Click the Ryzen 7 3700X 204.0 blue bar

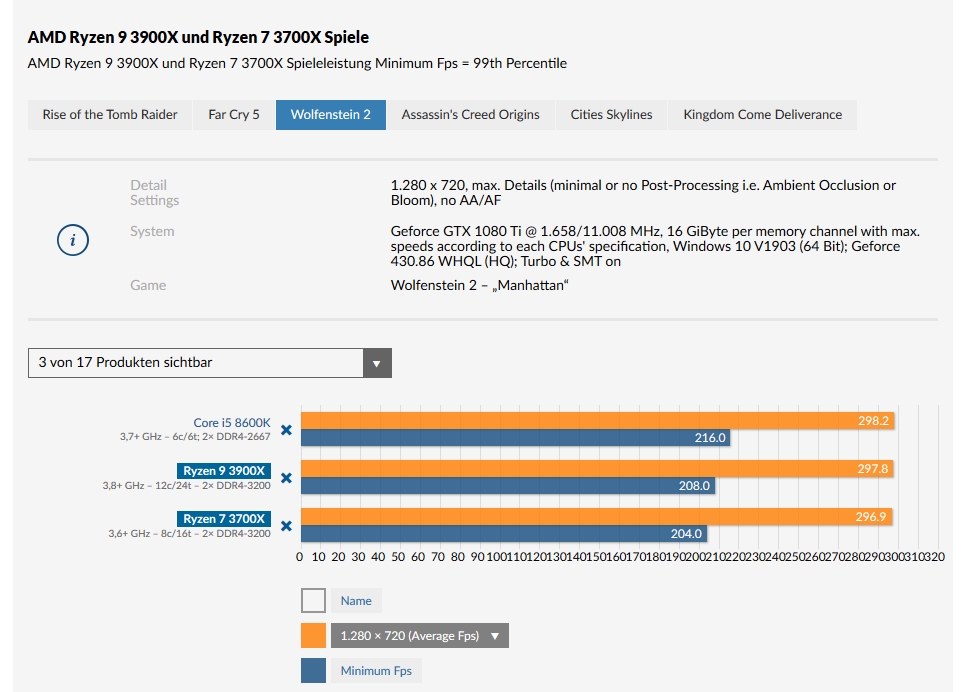coord(504,534)
